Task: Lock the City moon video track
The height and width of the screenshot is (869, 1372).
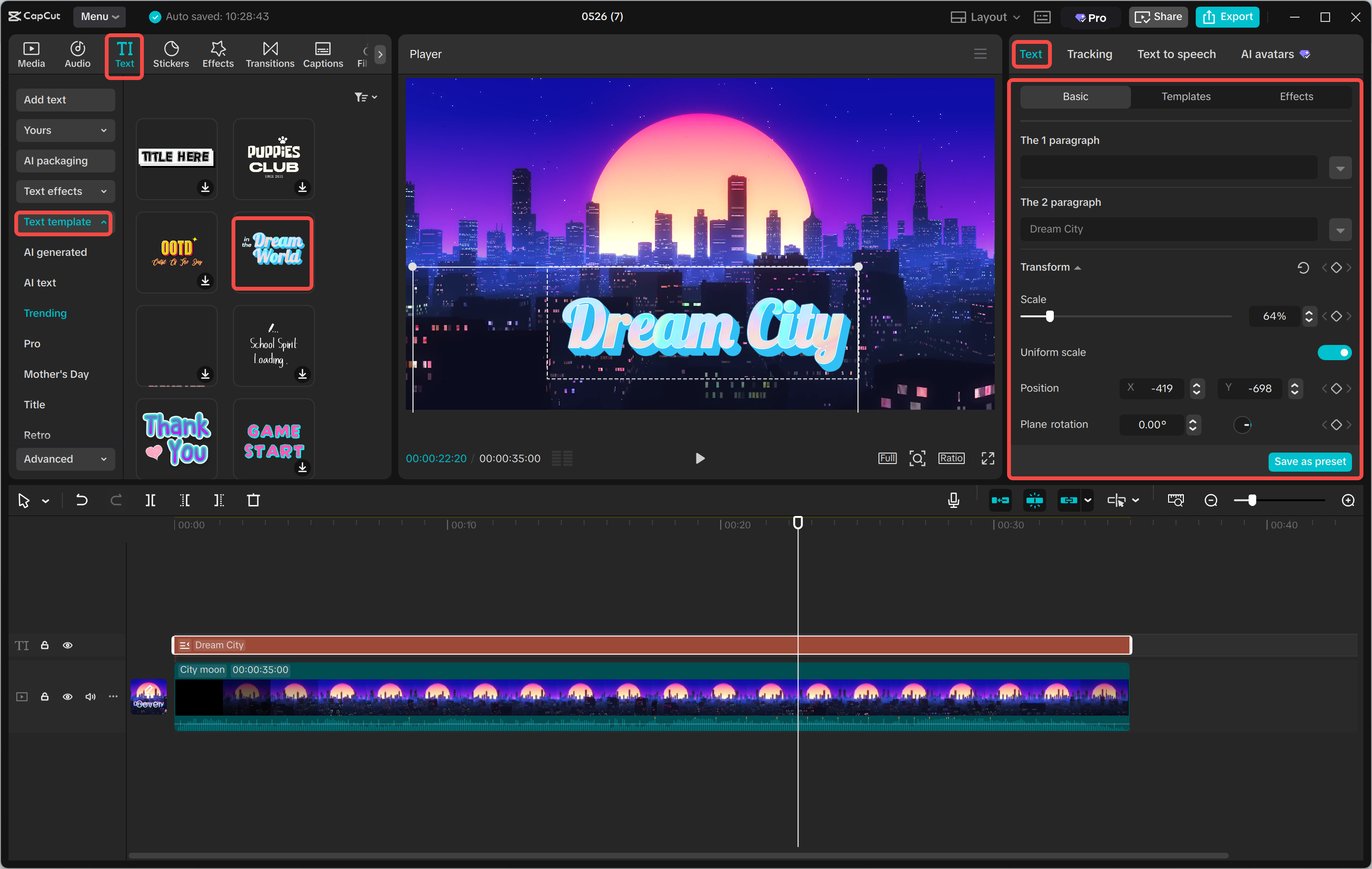Action: tap(44, 697)
